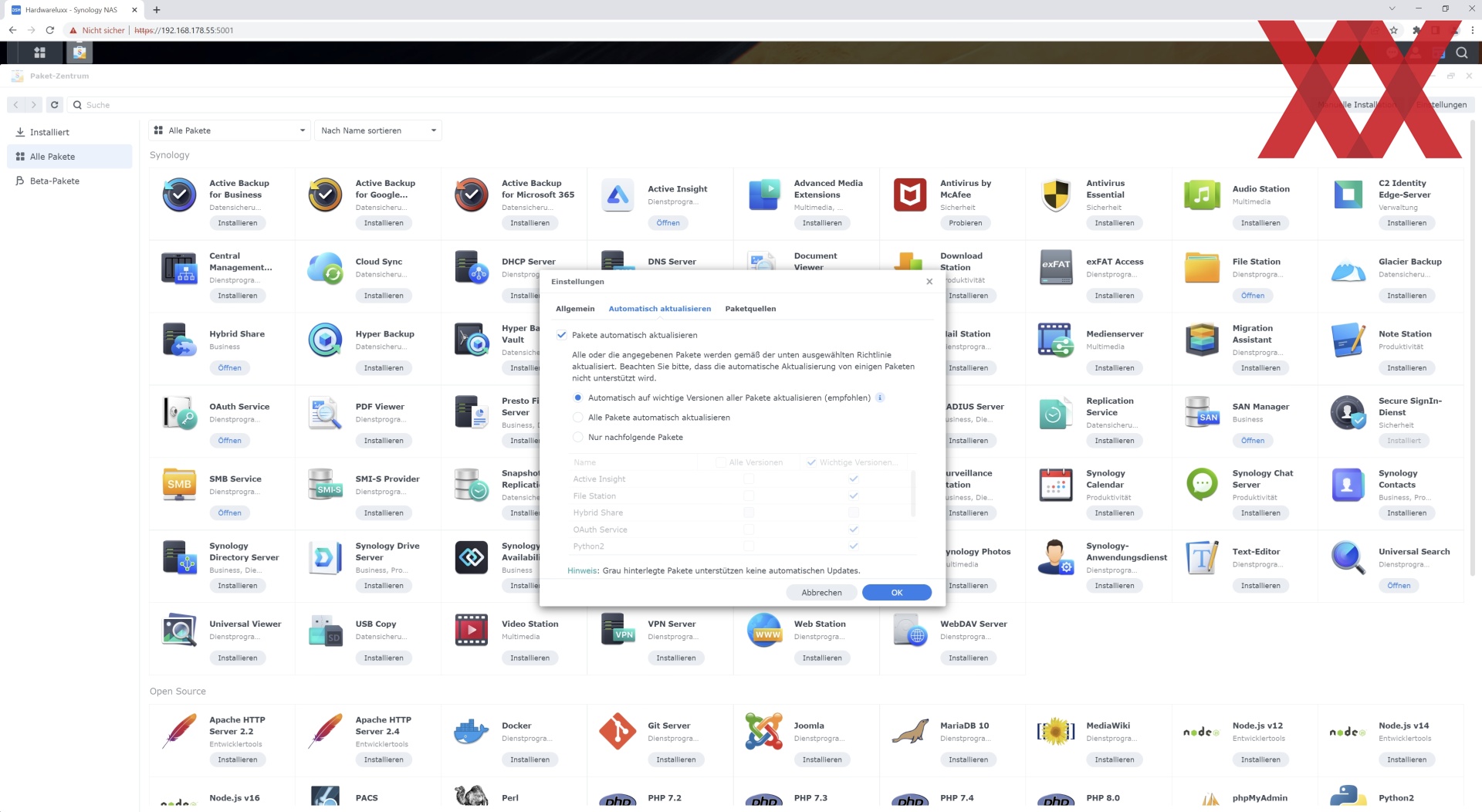This screenshot has height=812, width=1482.
Task: Toggle File Station Alle Versionen checkbox
Action: (x=748, y=496)
